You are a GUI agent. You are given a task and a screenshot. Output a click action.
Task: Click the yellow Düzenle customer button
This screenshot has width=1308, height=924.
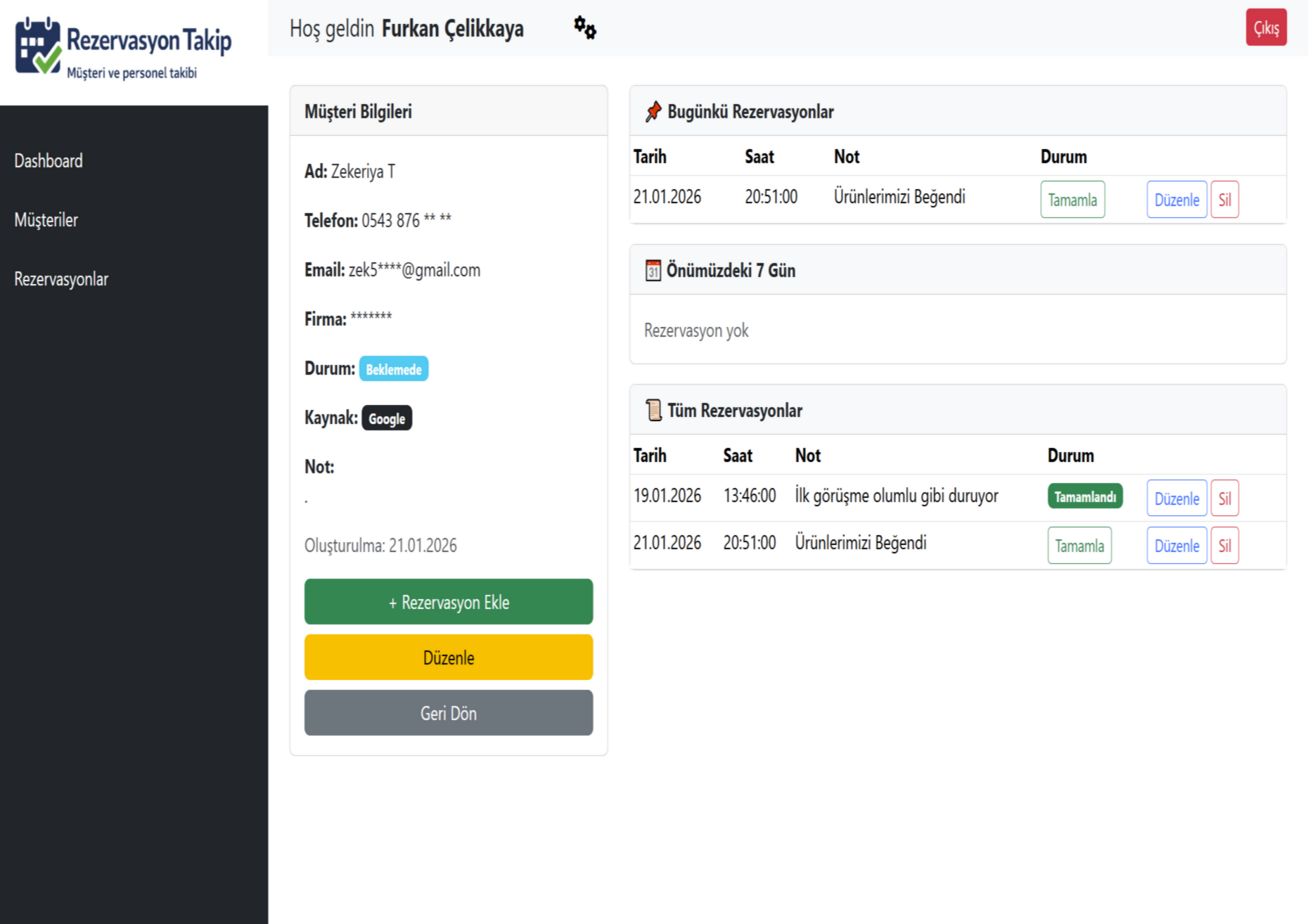coord(448,657)
